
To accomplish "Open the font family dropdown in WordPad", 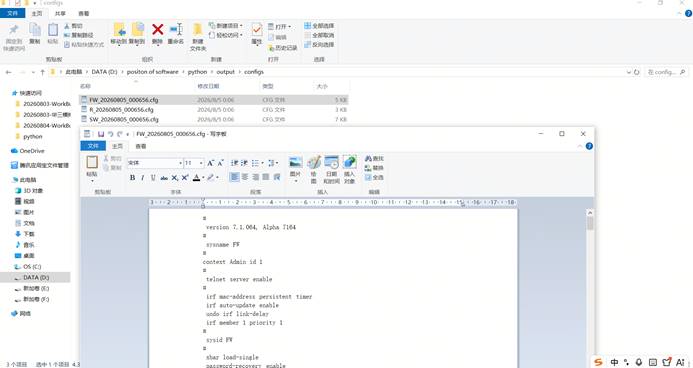I will pos(180,163).
